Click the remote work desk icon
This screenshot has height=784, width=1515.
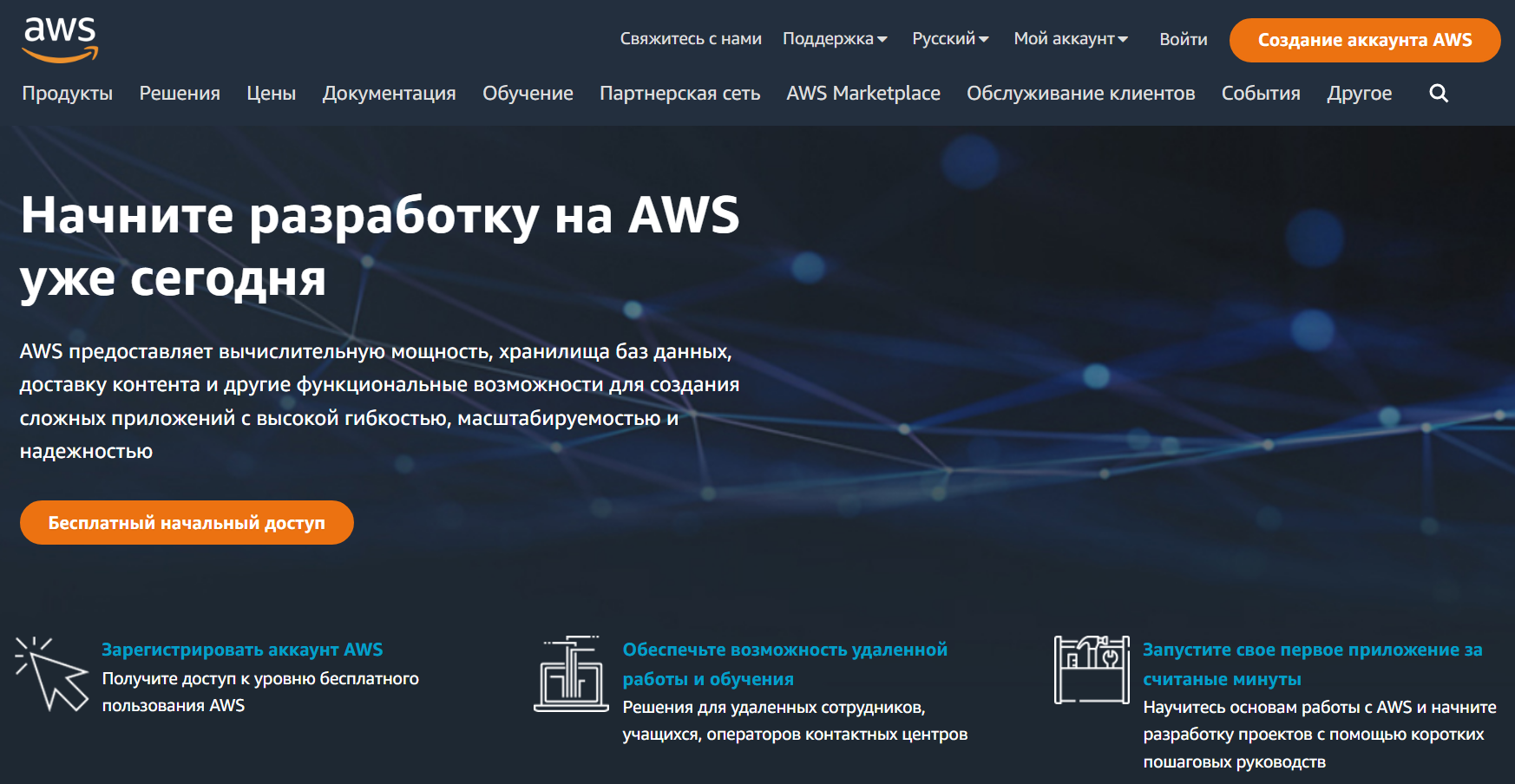tap(571, 674)
